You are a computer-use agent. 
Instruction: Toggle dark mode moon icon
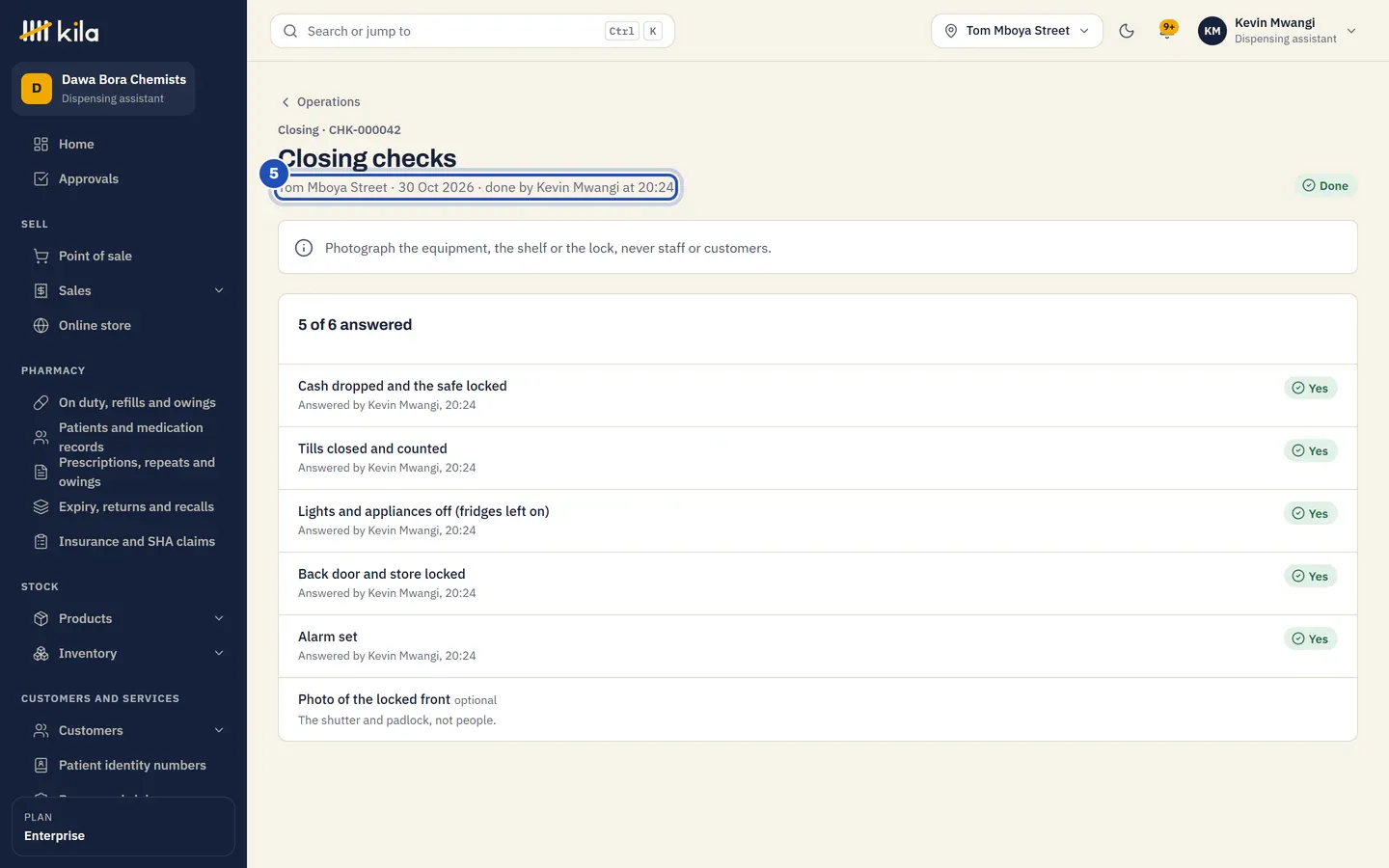tap(1126, 31)
